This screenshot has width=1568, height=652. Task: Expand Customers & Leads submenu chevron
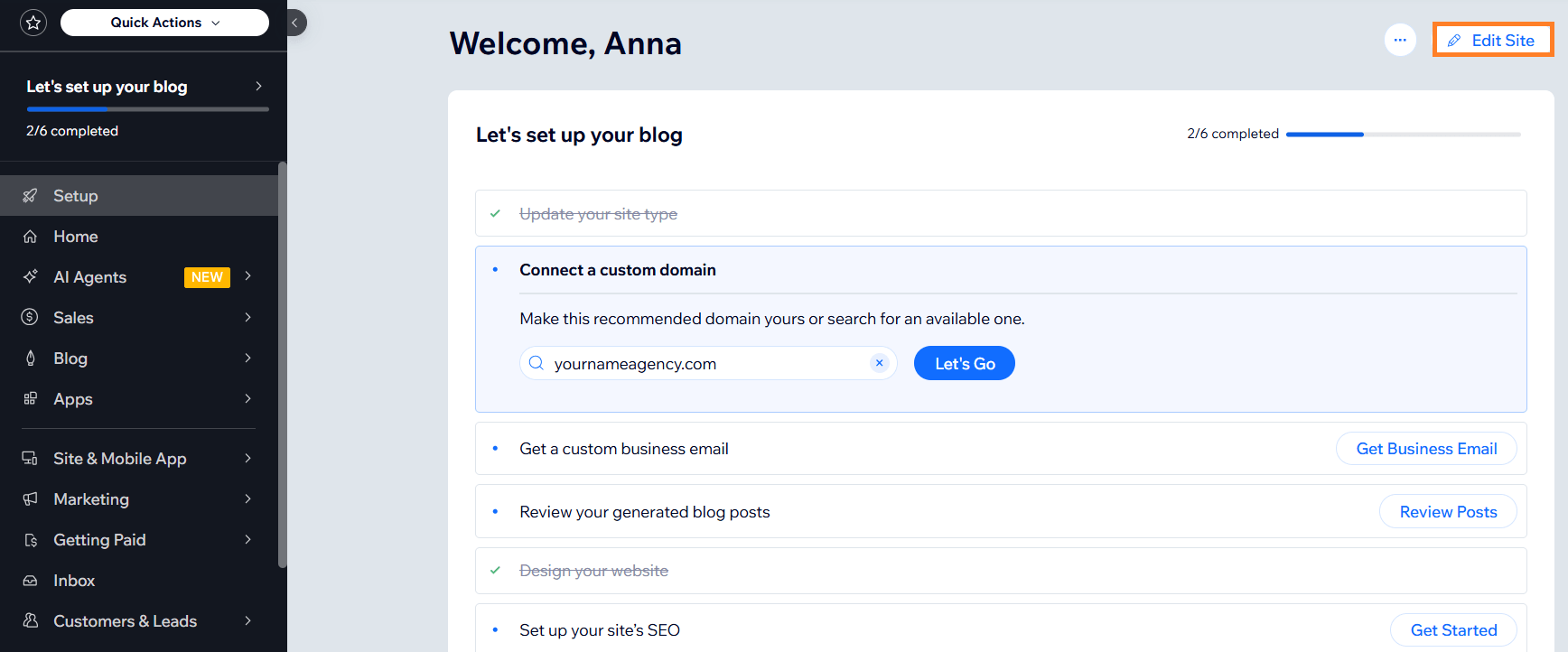click(247, 621)
